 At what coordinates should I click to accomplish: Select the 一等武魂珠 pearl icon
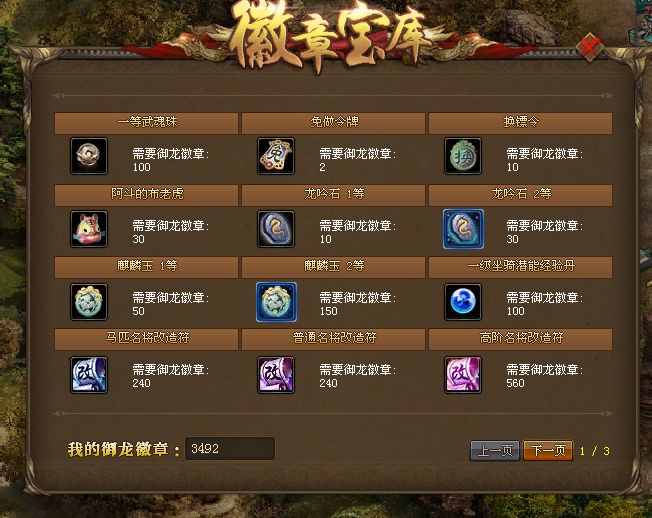pyautogui.click(x=89, y=156)
